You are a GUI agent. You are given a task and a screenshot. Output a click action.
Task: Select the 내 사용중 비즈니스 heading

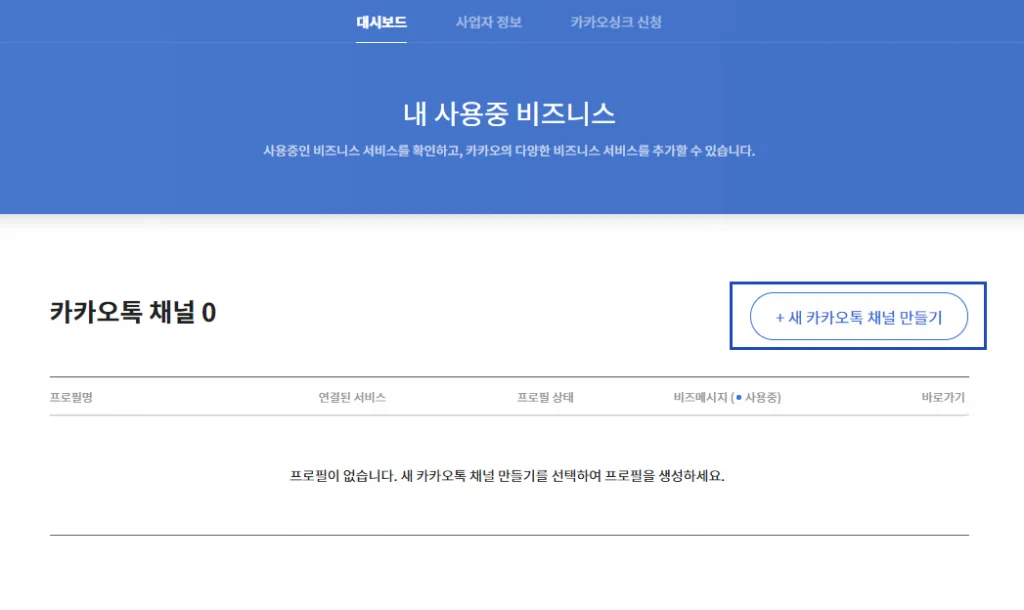coord(509,114)
